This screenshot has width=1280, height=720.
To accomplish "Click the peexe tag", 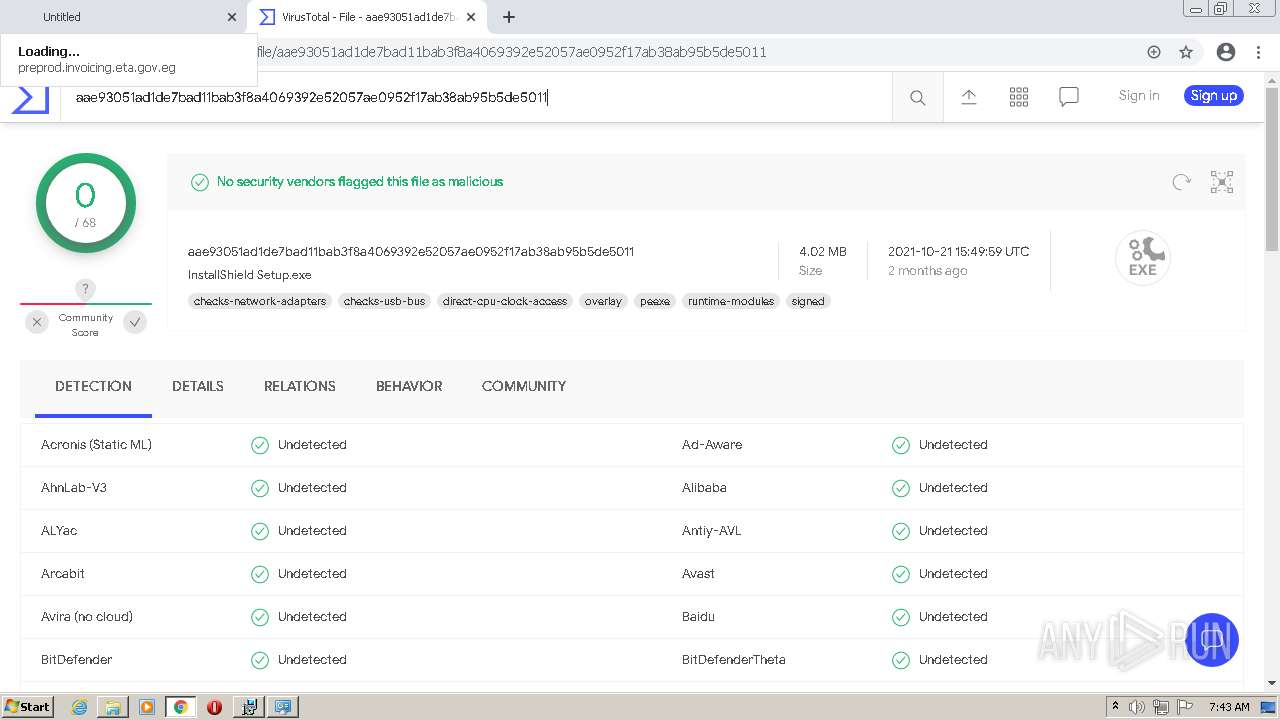I will tap(655, 301).
